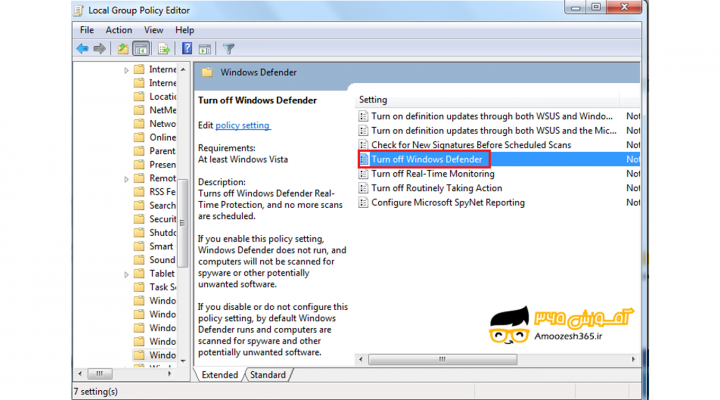720x400 pixels.
Task: Click tree pane scroll down arrow
Action: [183, 361]
